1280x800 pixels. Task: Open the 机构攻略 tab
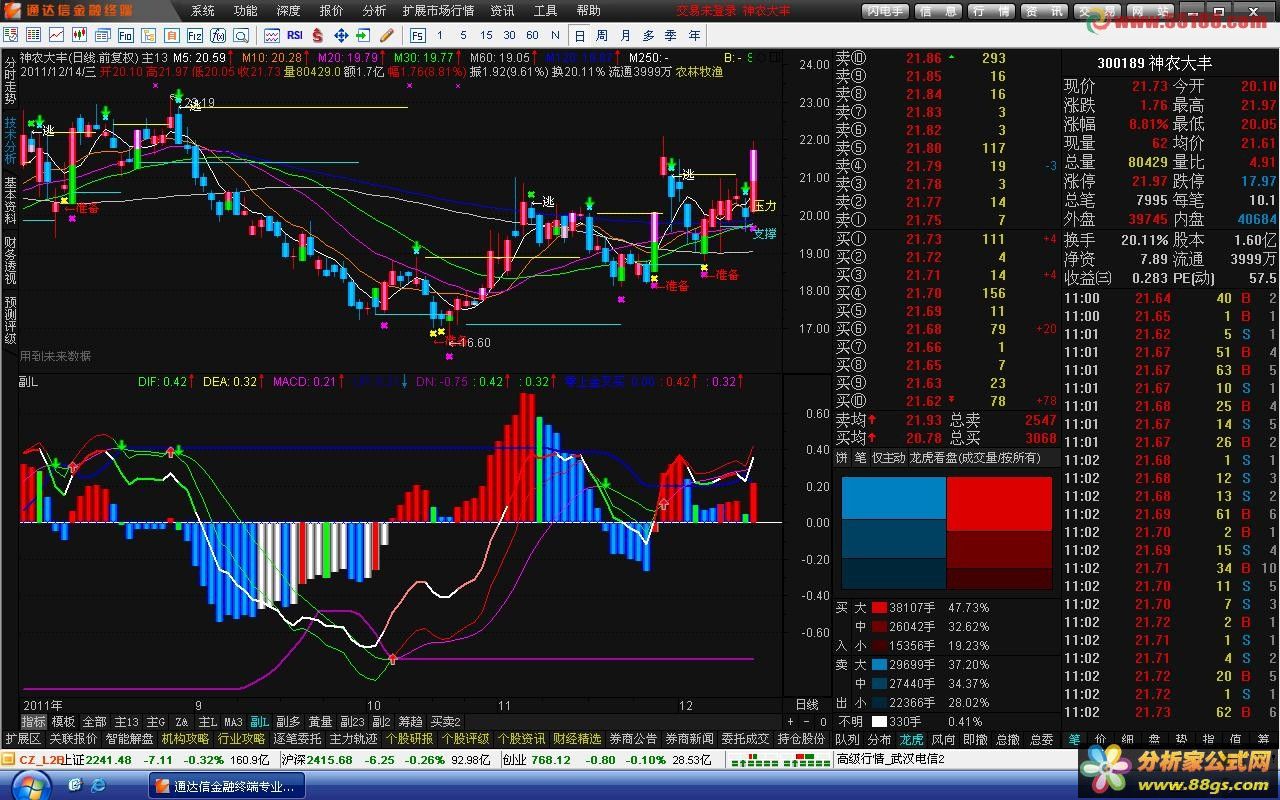coord(186,739)
